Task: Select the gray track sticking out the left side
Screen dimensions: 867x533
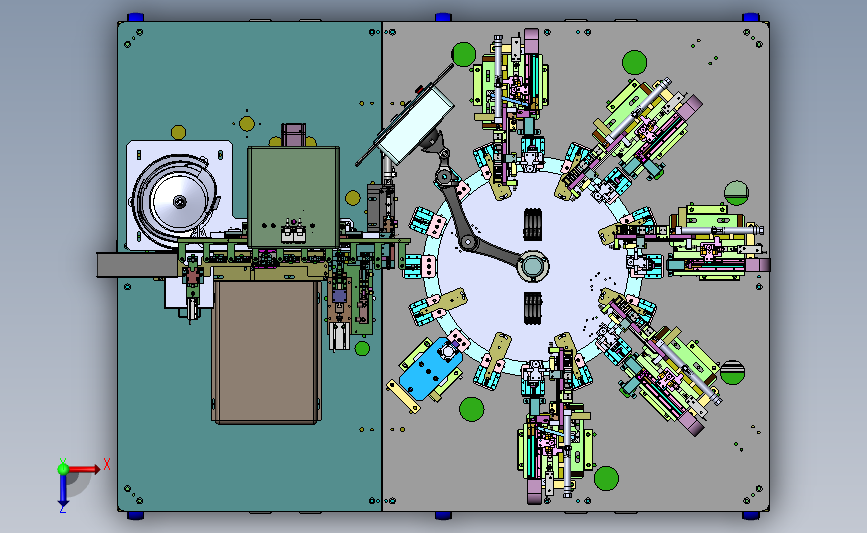Action: (137, 265)
